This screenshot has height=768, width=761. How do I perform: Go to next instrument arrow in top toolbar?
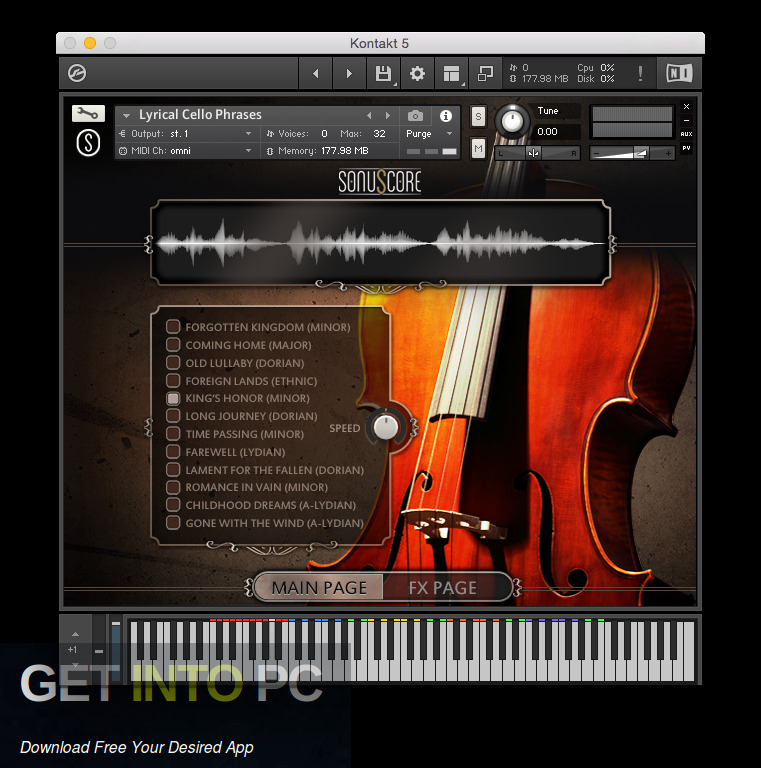(x=349, y=73)
